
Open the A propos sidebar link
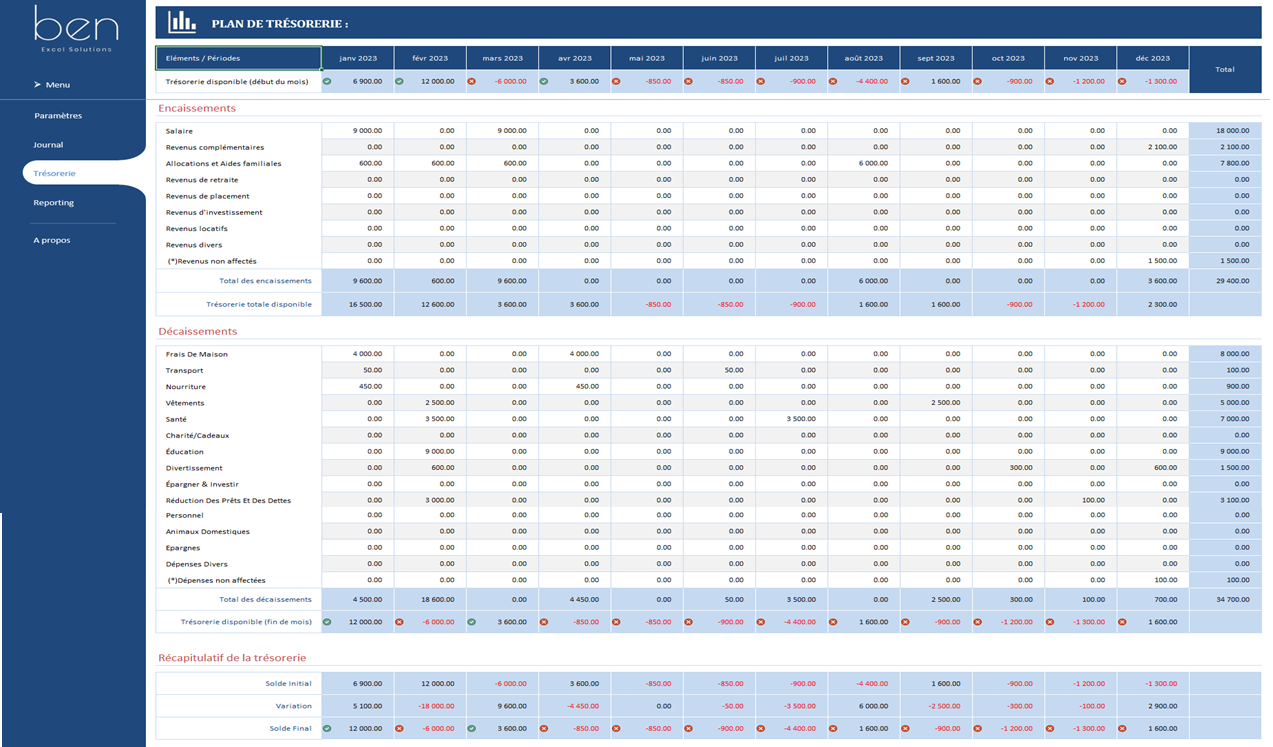coord(52,241)
